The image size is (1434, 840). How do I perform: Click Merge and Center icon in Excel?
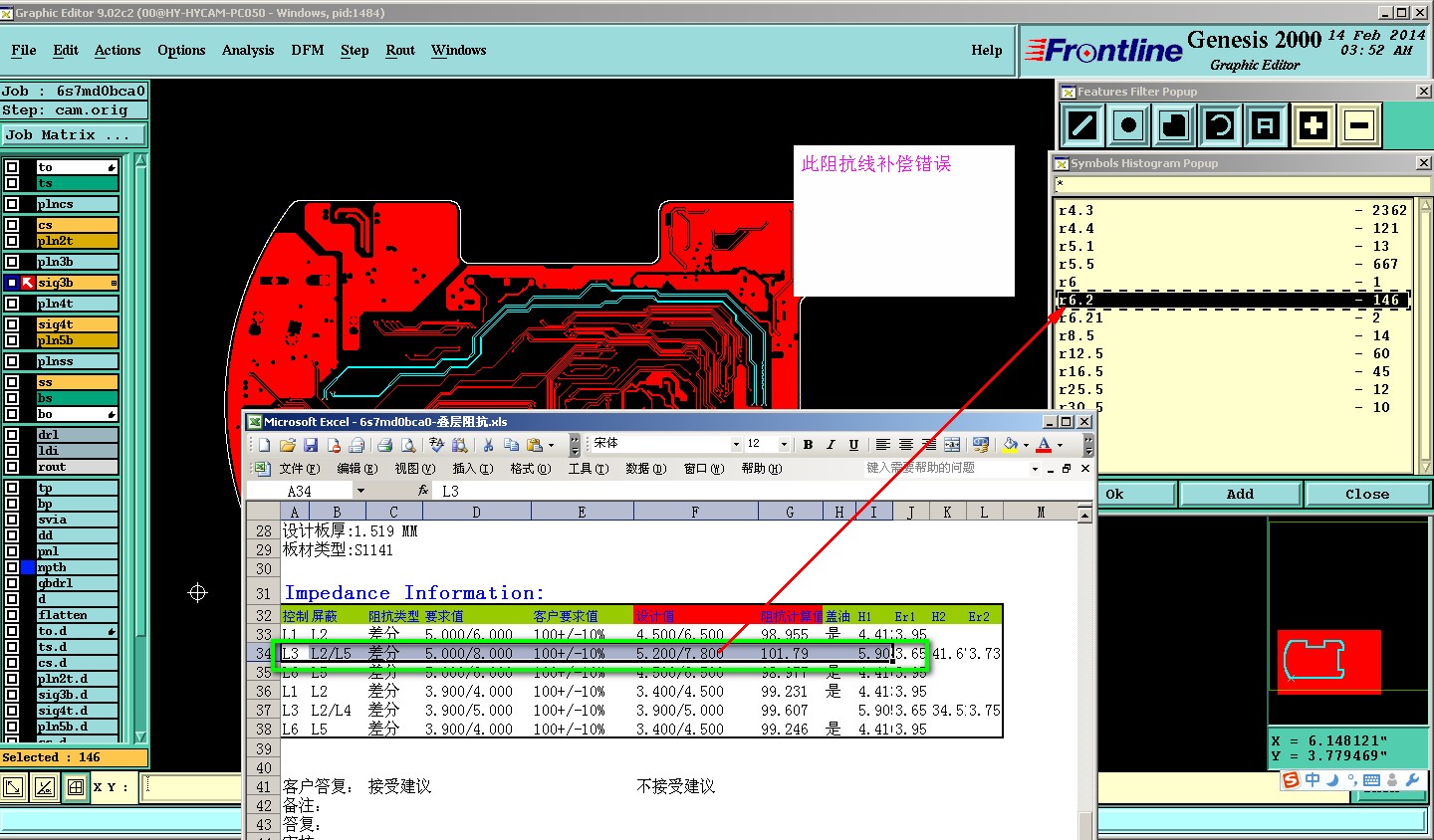[952, 445]
